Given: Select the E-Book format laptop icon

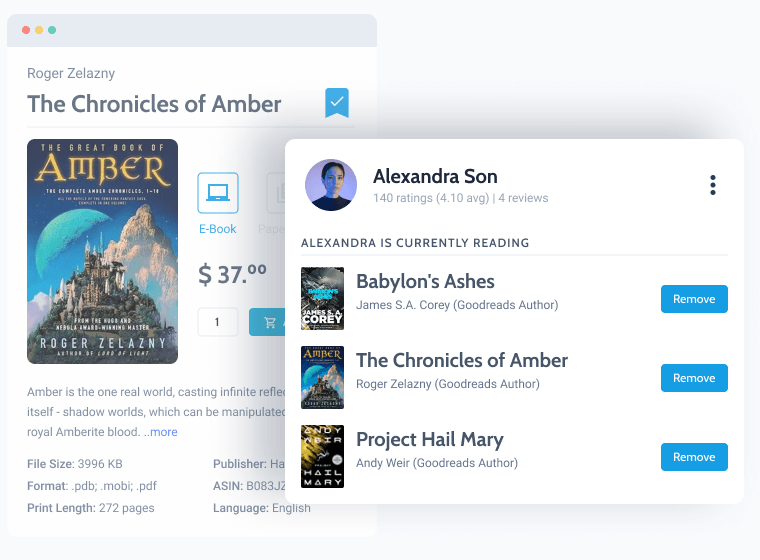Looking at the screenshot, I should 218,192.
